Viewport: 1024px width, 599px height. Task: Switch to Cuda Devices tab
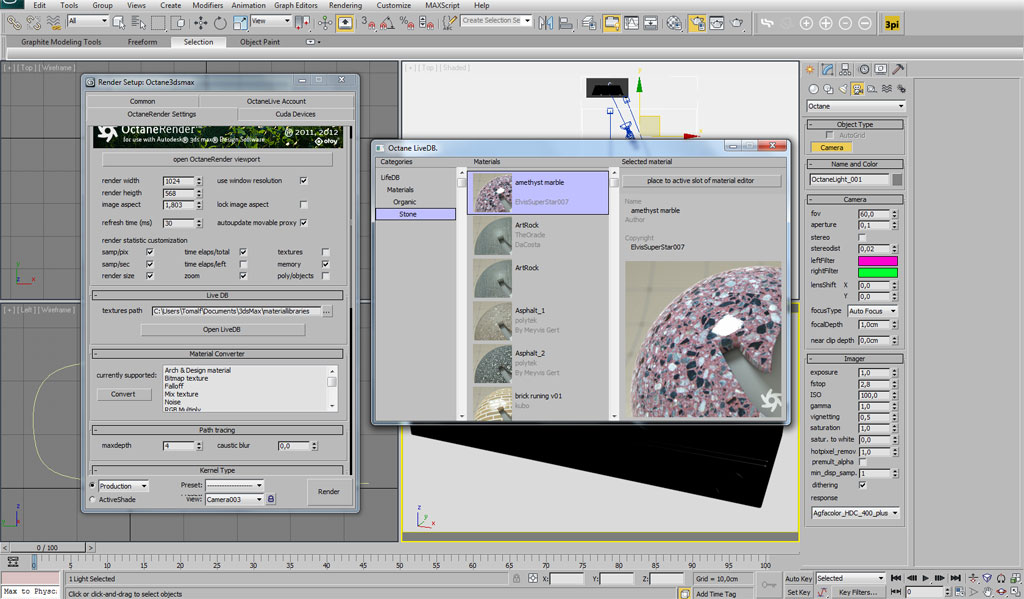pyautogui.click(x=295, y=114)
